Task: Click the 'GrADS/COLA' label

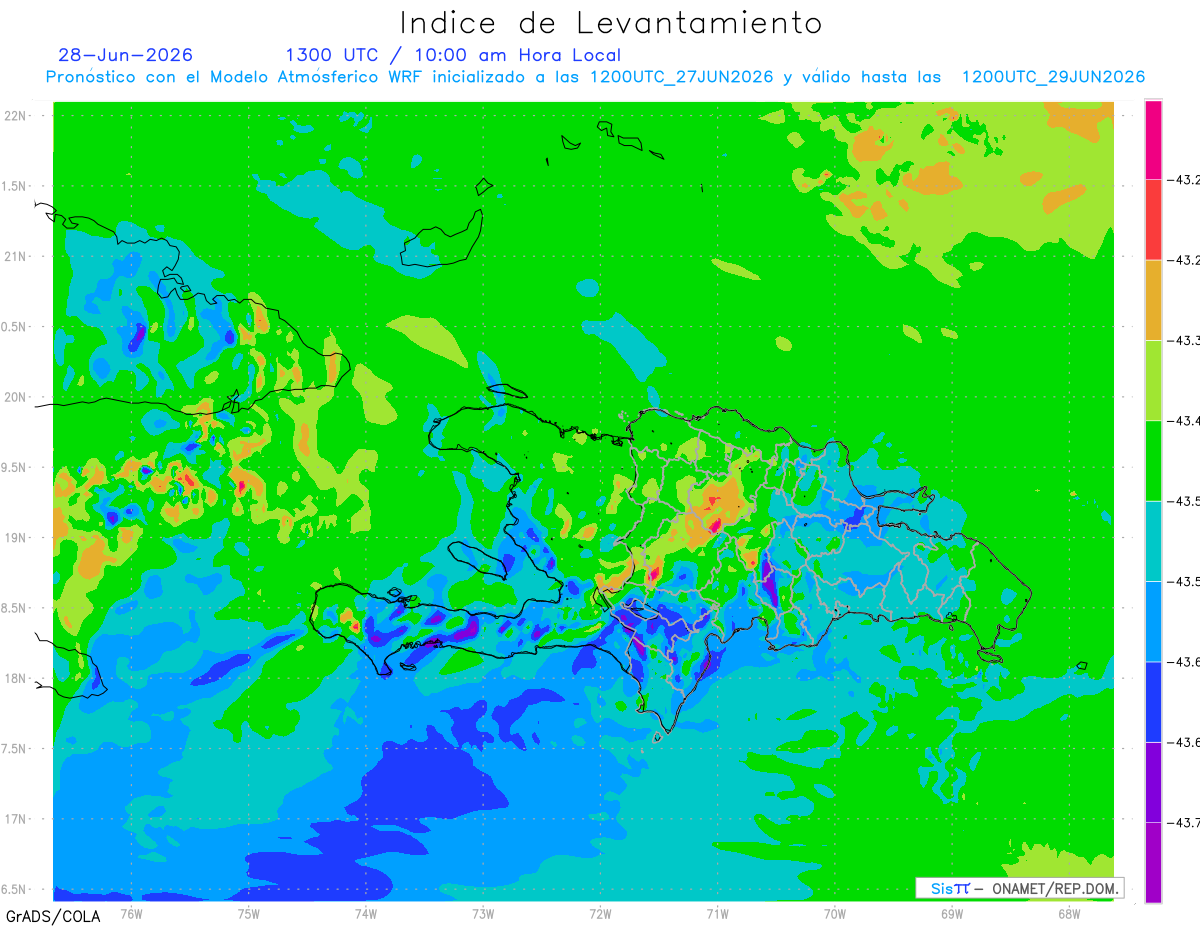Action: click(x=53, y=915)
